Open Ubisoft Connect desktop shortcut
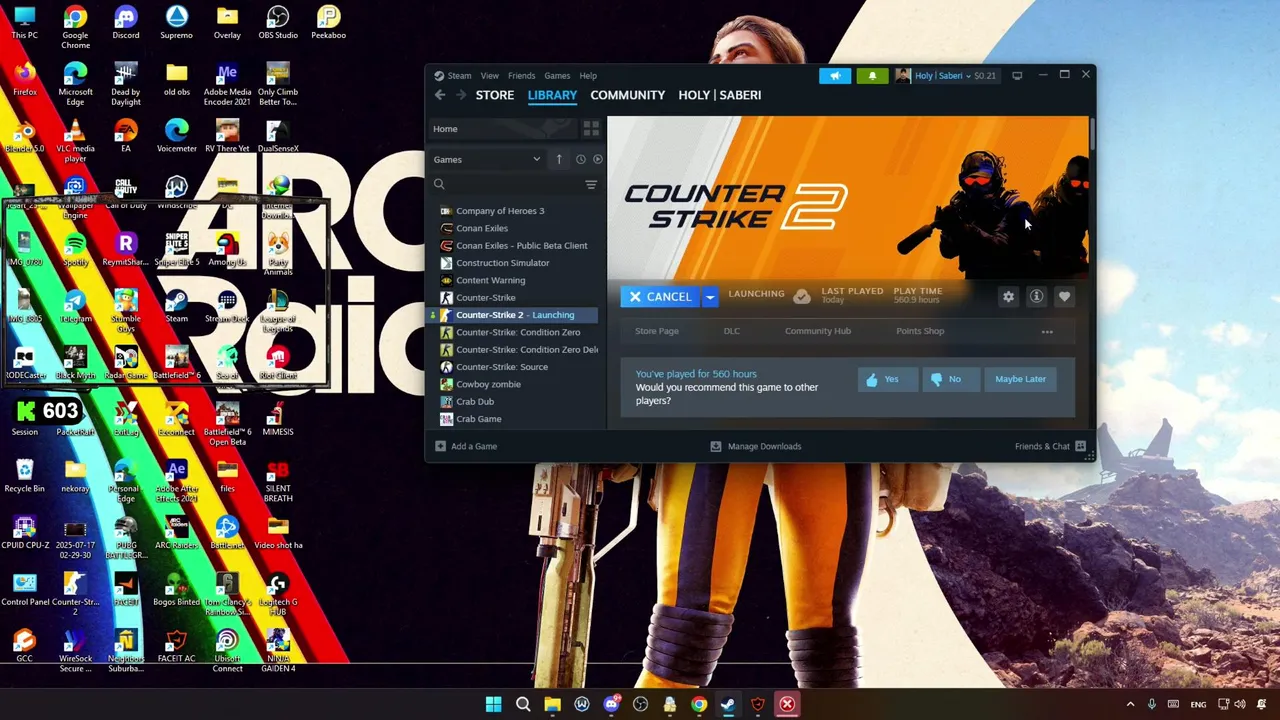The width and height of the screenshot is (1280, 720). (x=227, y=649)
